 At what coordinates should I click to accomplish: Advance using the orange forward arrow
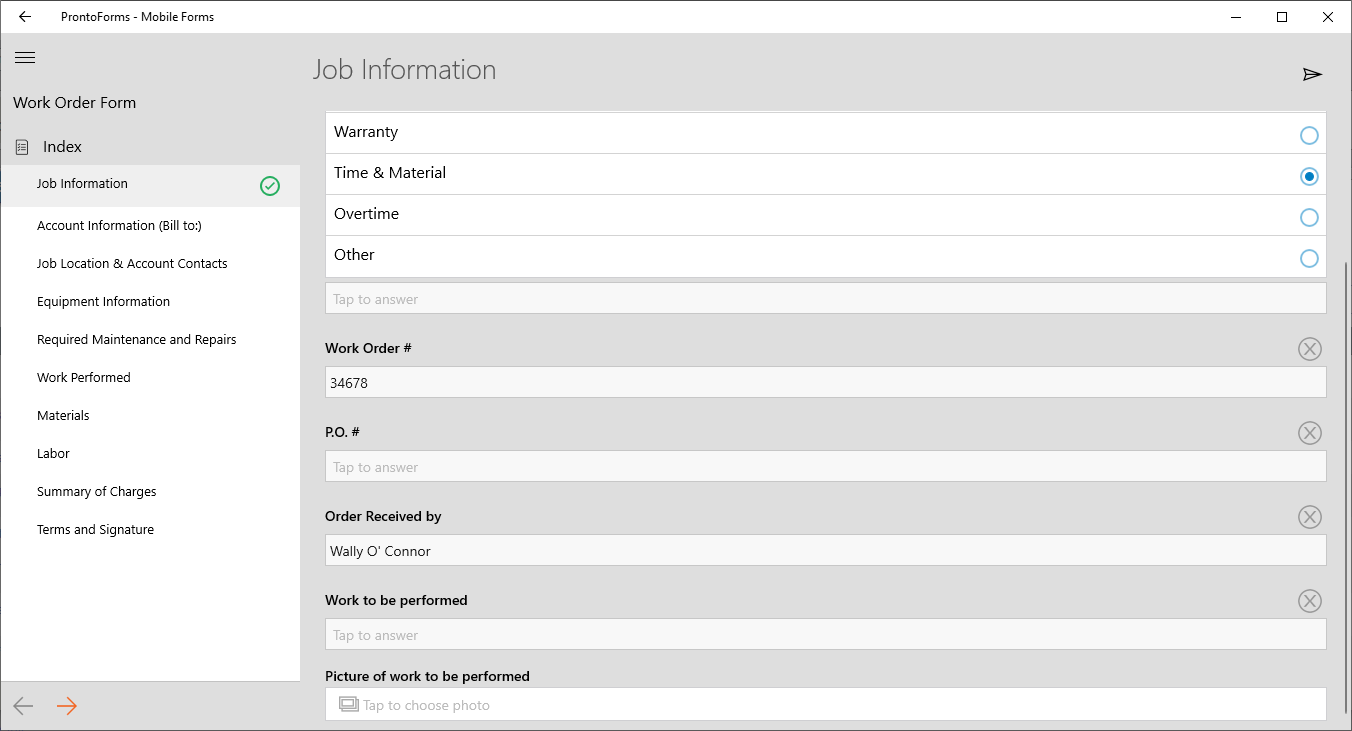(66, 706)
